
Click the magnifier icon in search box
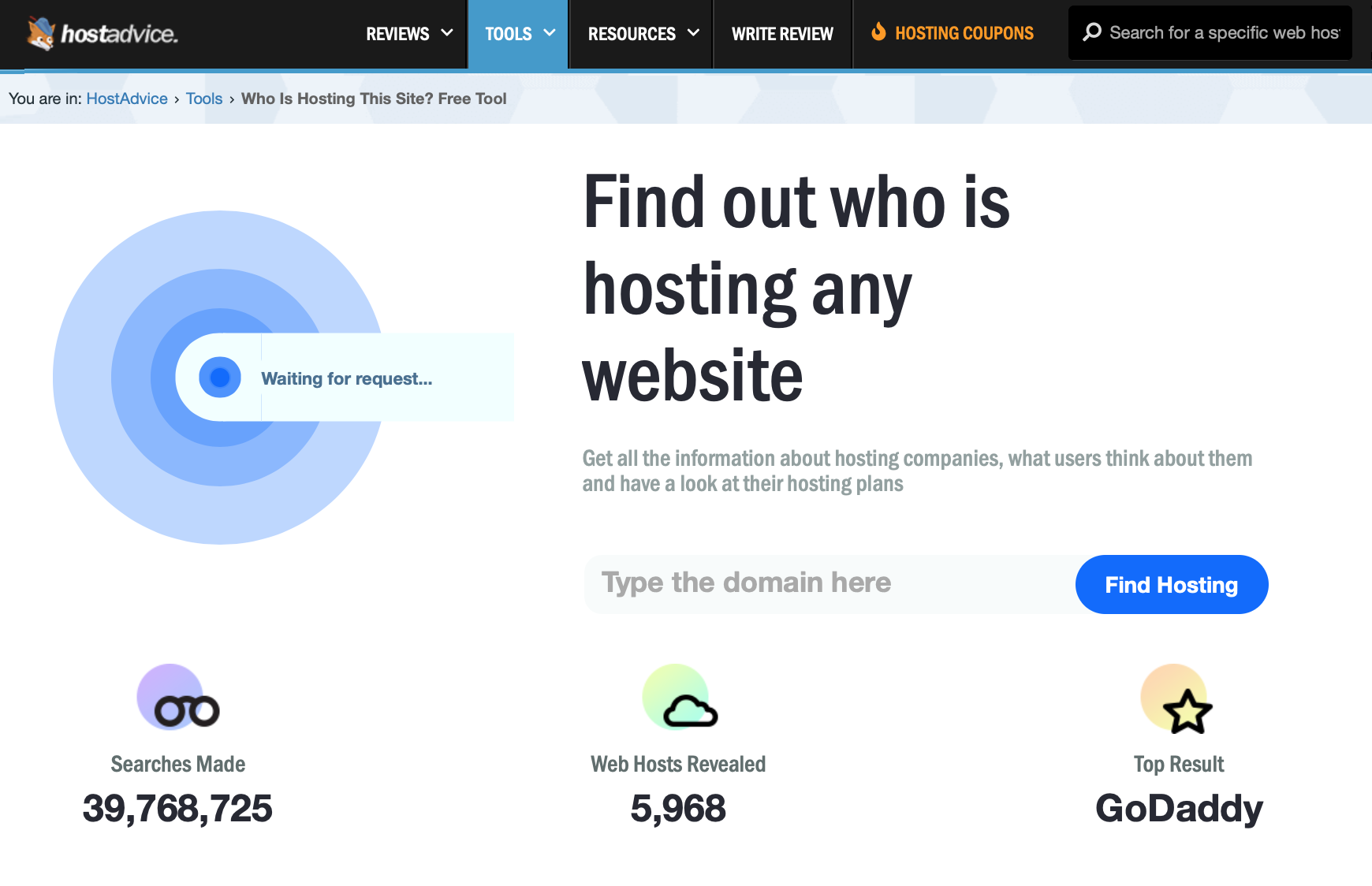coord(1092,32)
